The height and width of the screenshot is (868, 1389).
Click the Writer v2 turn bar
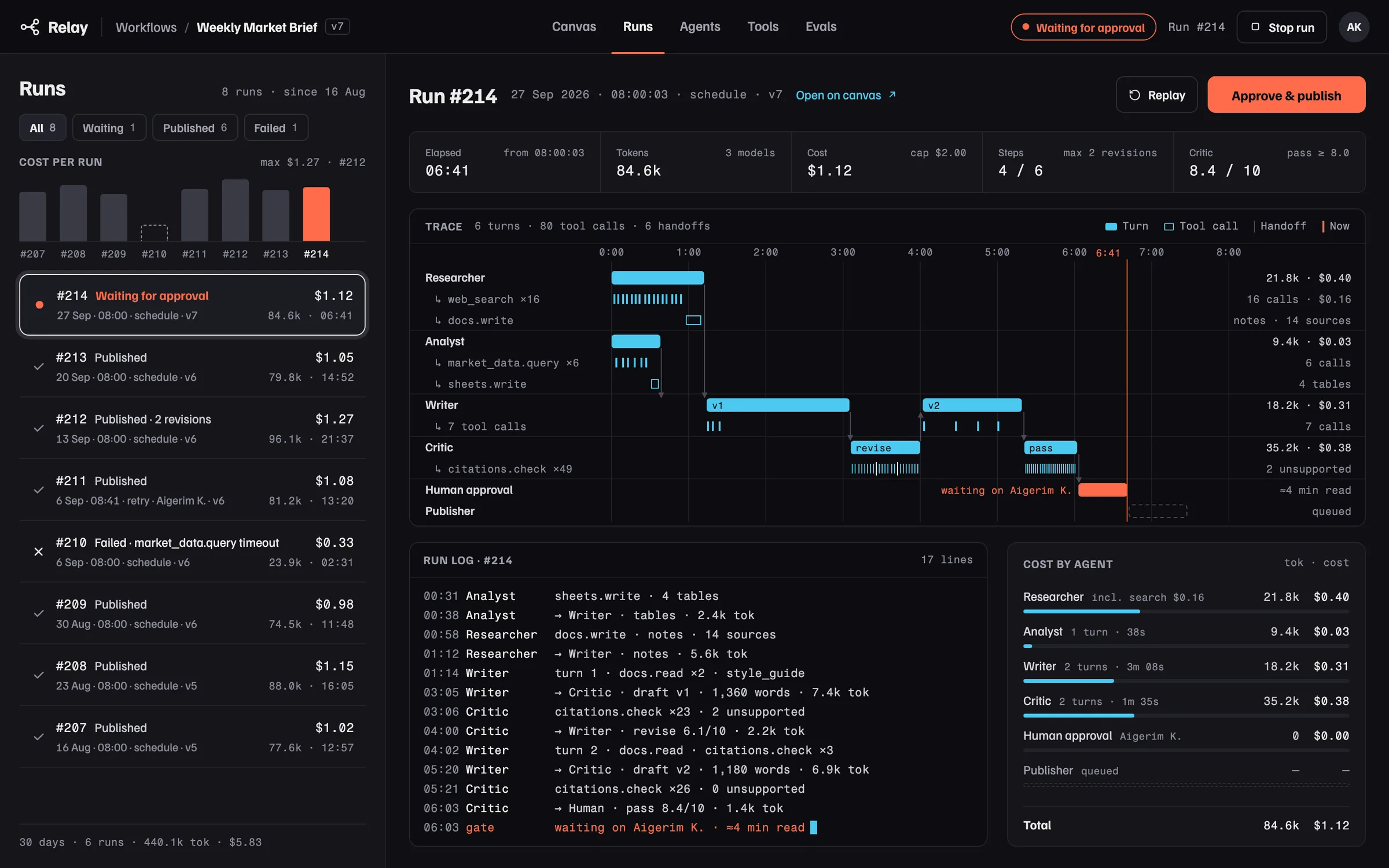(x=972, y=405)
